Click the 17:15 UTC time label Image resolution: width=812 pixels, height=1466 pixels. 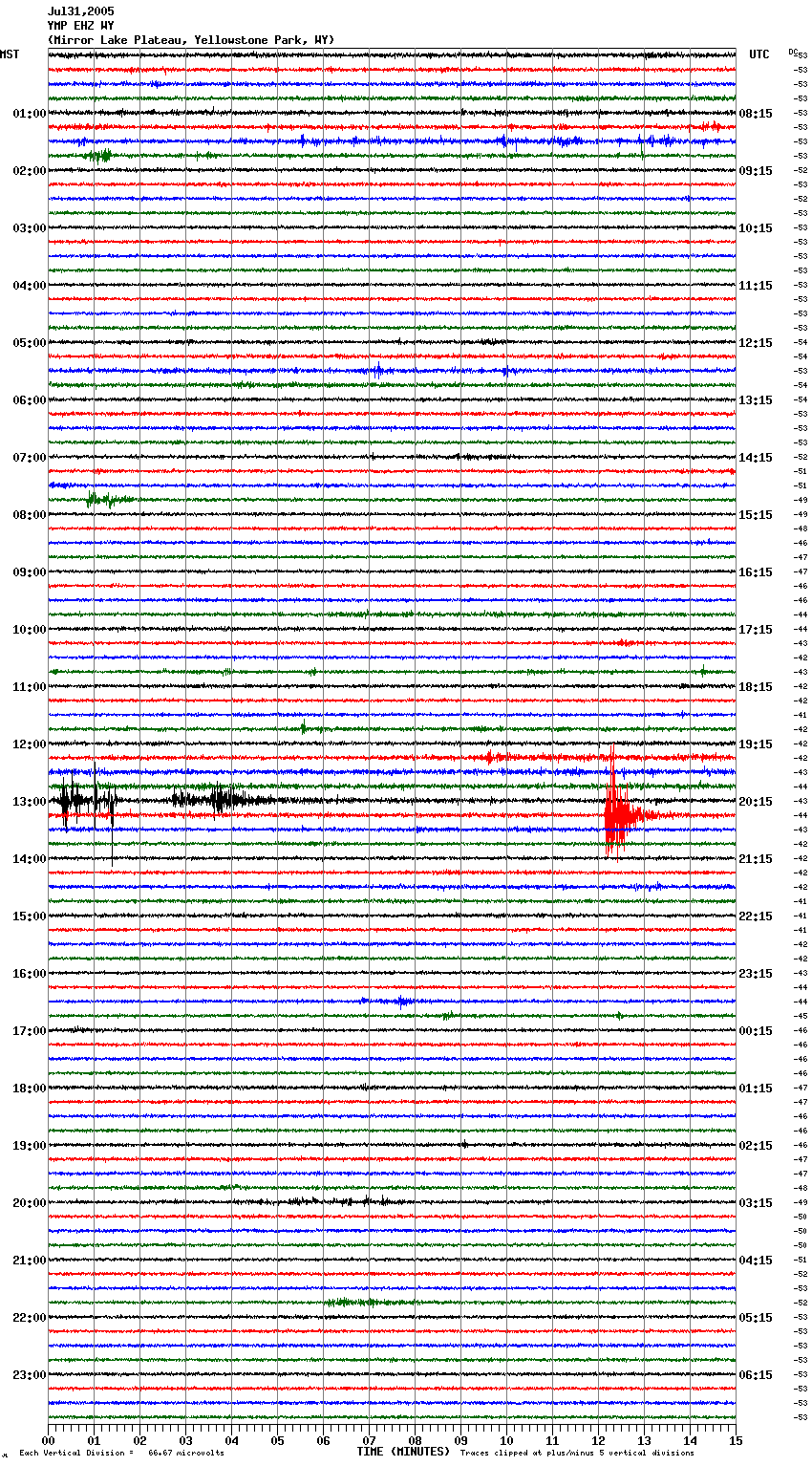pos(756,630)
